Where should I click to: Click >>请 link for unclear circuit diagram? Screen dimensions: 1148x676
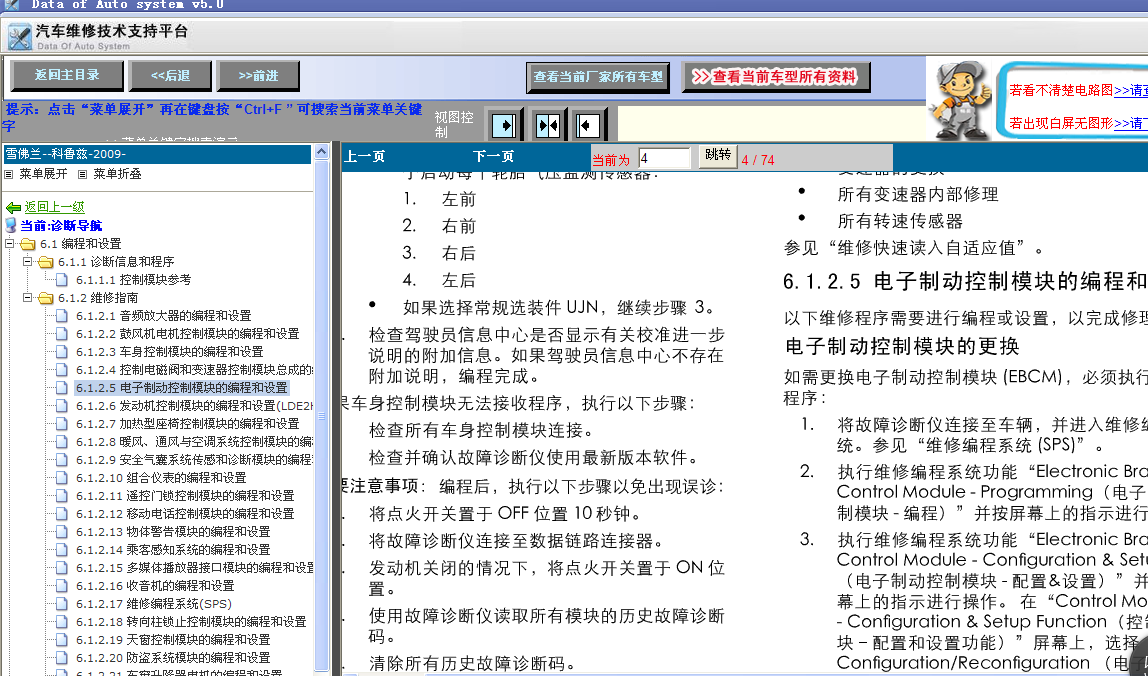coord(1130,91)
